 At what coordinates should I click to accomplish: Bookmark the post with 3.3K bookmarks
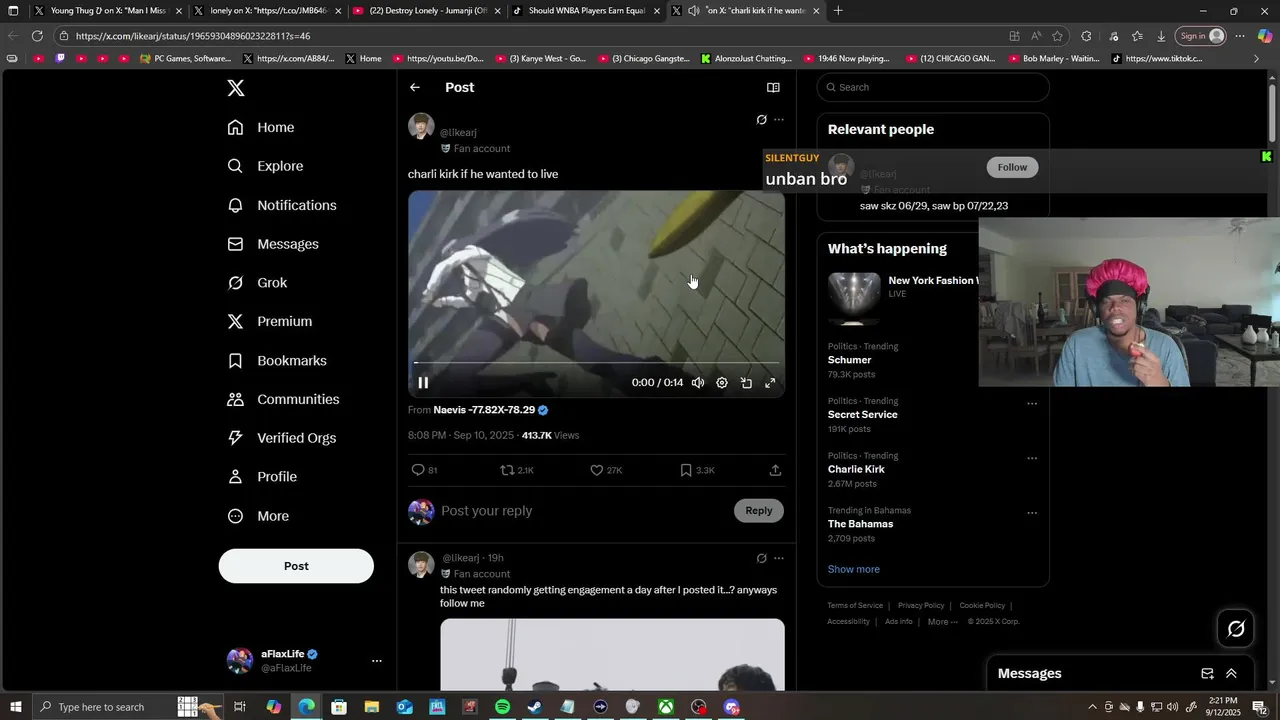[697, 470]
